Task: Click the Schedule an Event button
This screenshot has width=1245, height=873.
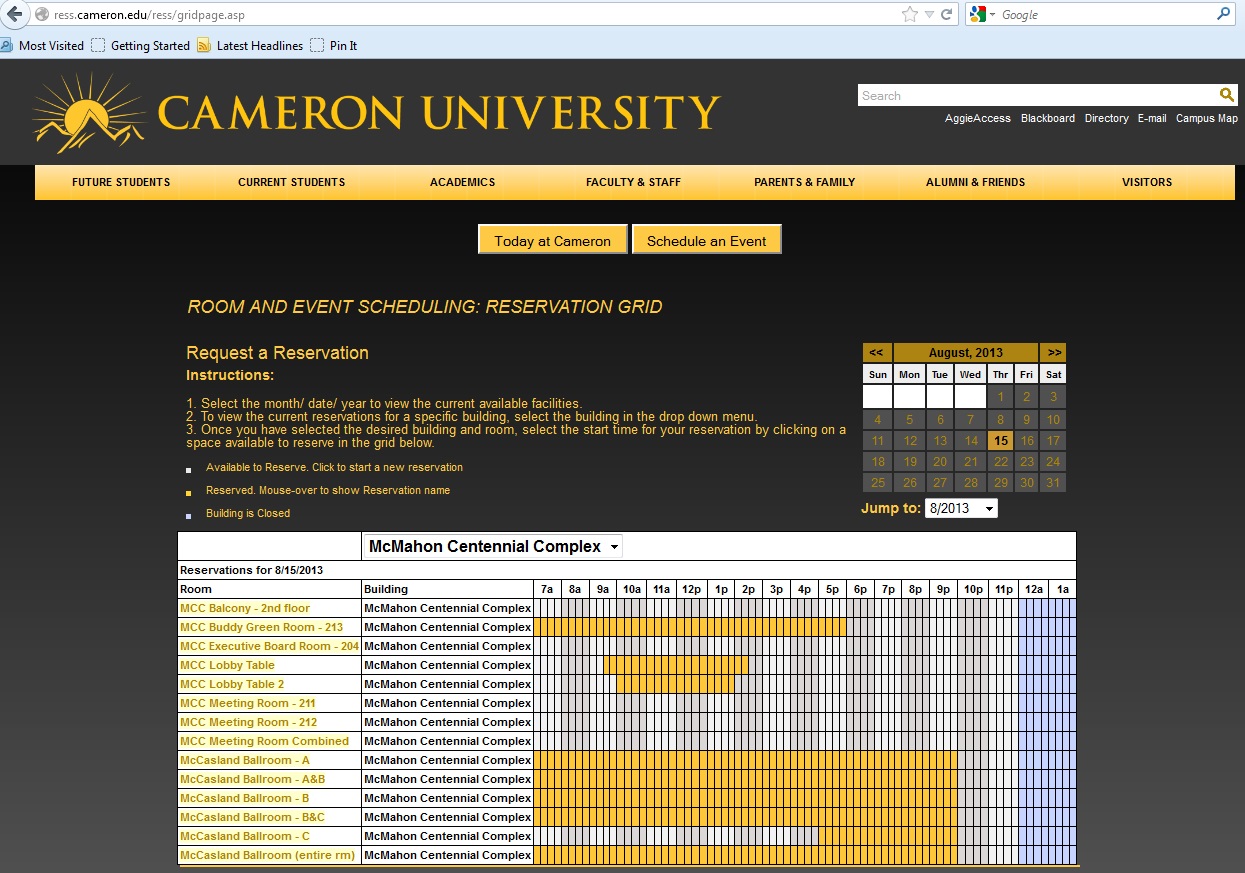Action: [707, 240]
